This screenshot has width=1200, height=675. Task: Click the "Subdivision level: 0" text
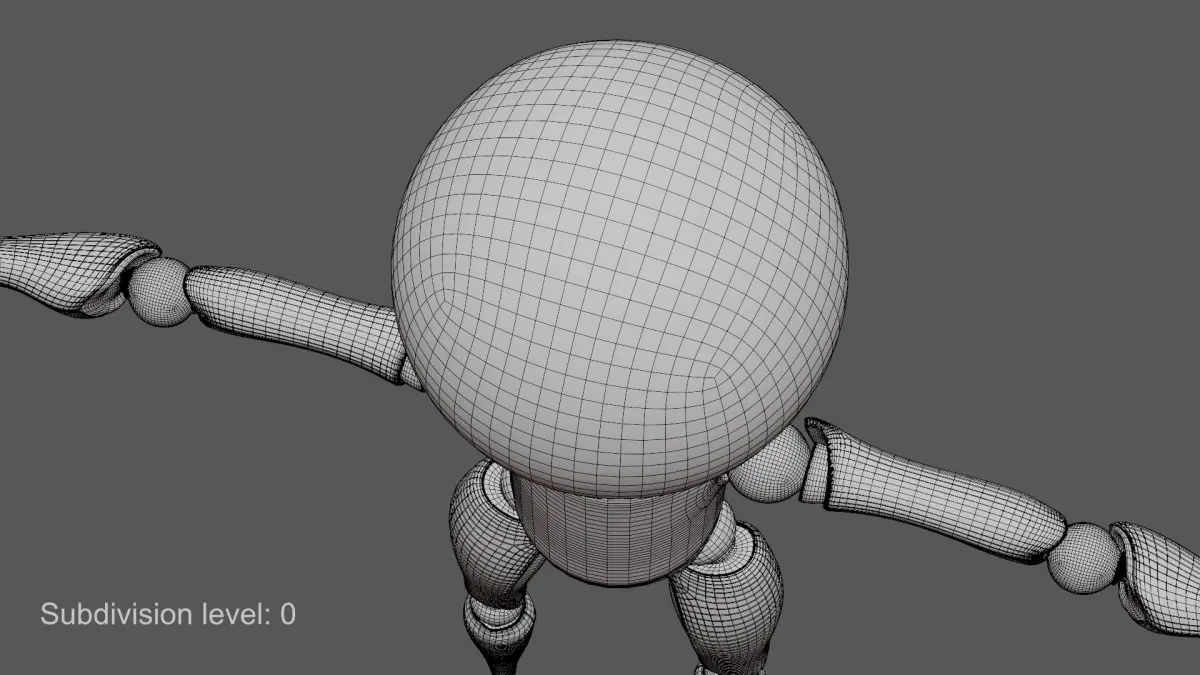click(168, 614)
